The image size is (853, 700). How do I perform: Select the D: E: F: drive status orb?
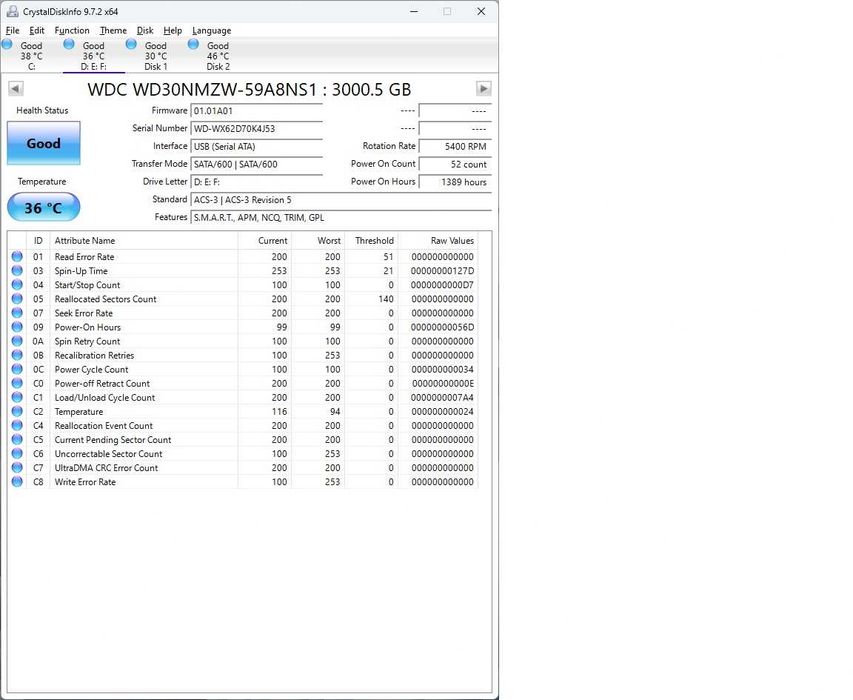69,45
